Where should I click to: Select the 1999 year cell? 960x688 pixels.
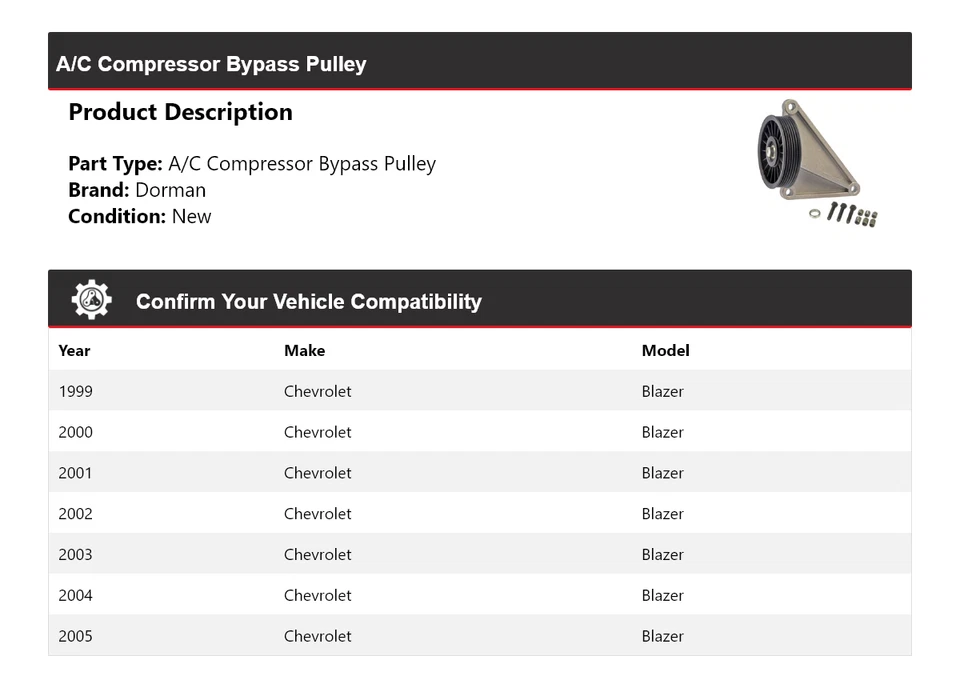pyautogui.click(x=75, y=391)
